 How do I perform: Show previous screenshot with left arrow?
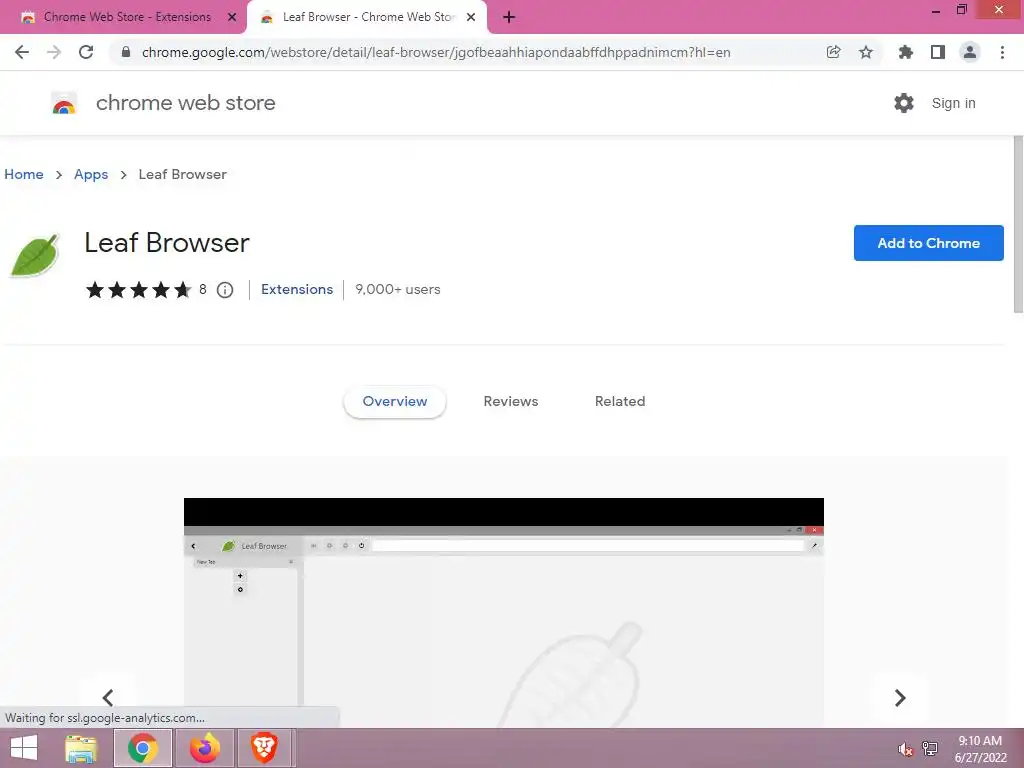[x=108, y=697]
